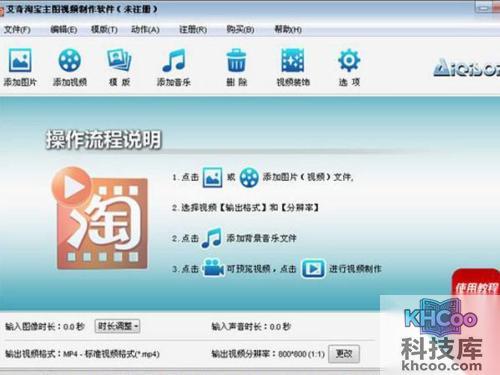The height and width of the screenshot is (375, 500).
Task: Click the 选择视频【输出格式】和【分辨率】 instruction line
Action: 245,208
